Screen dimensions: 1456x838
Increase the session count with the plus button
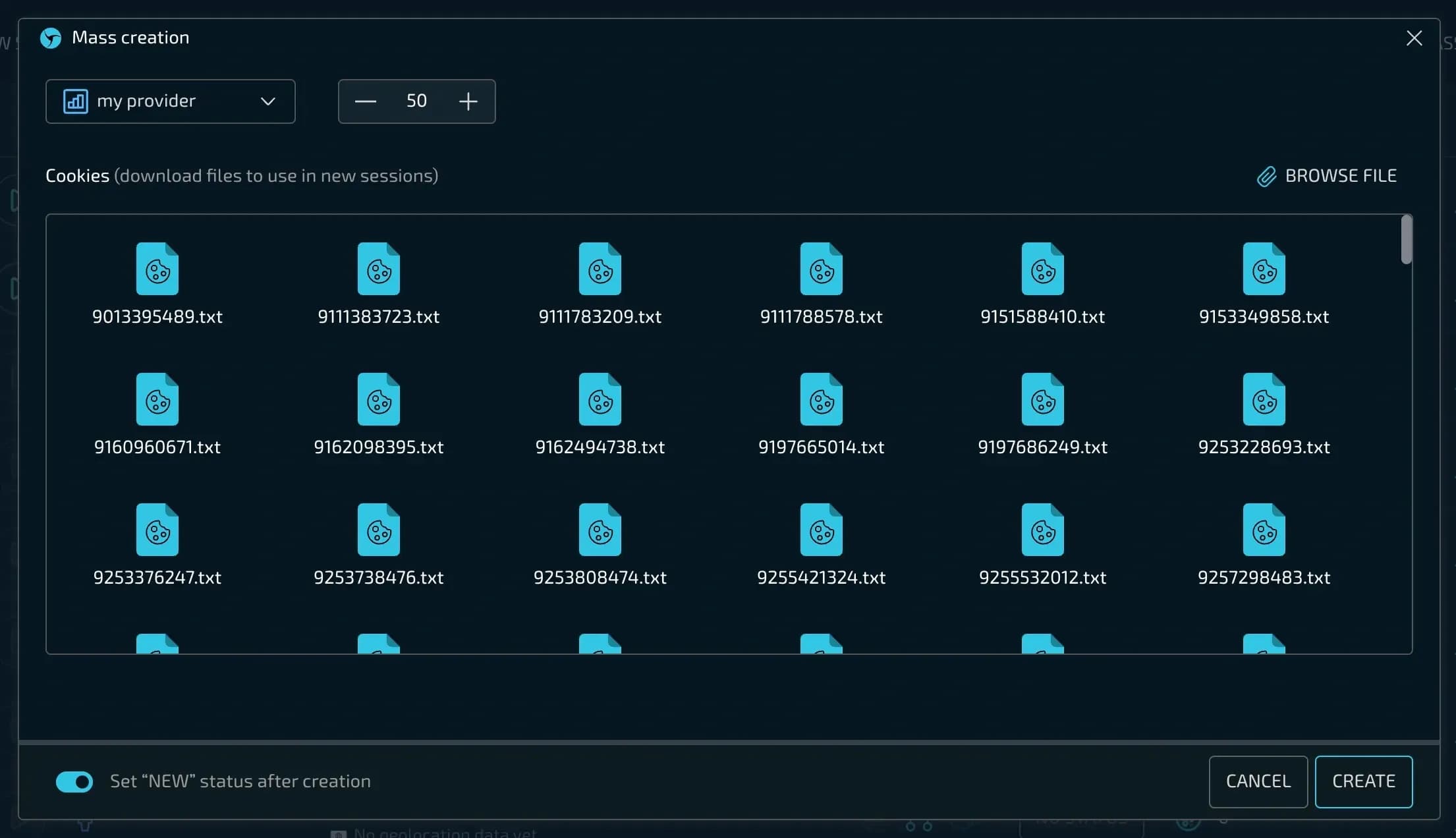[468, 101]
